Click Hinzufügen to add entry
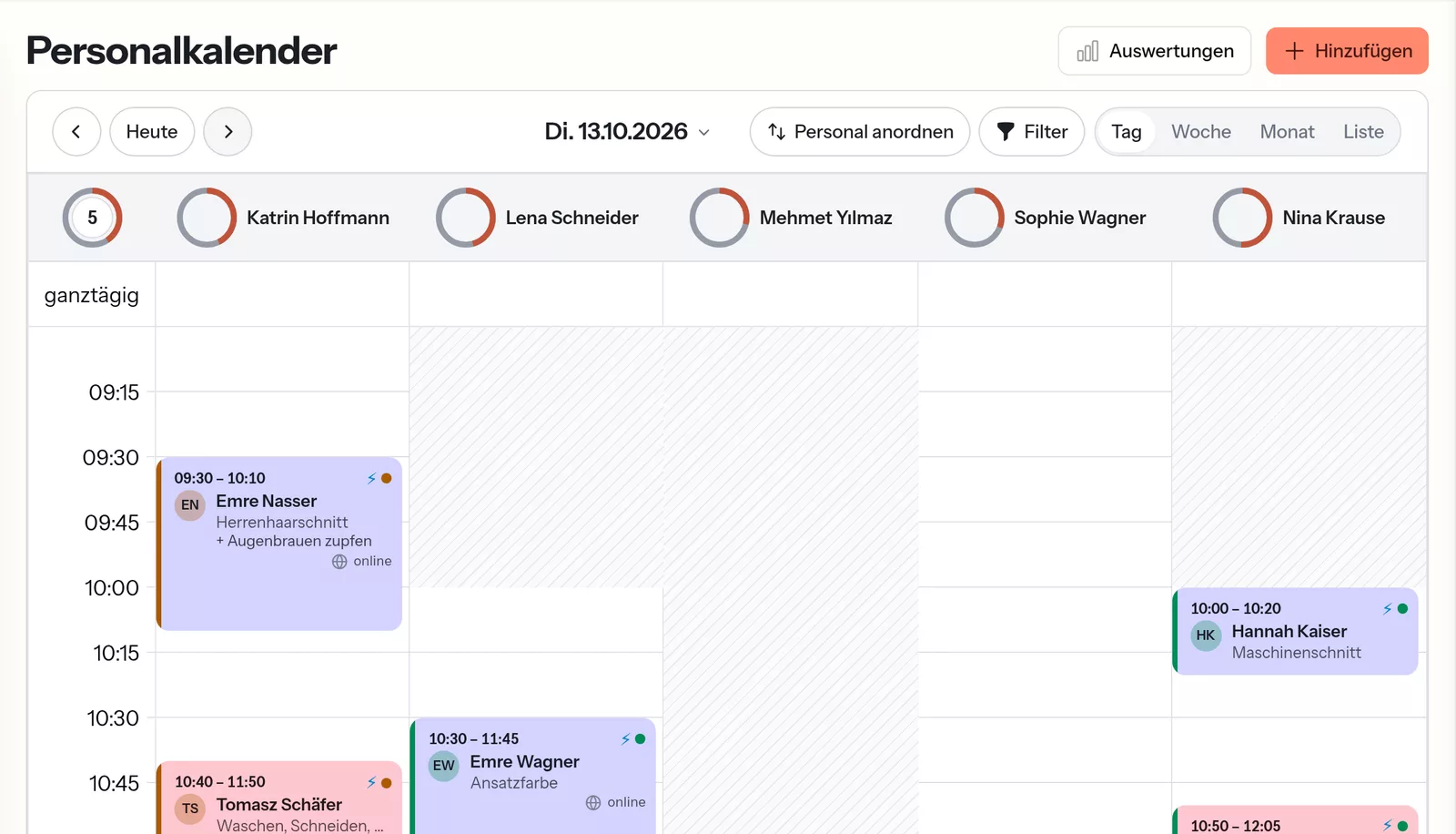This screenshot has height=834, width=1456. click(x=1347, y=51)
